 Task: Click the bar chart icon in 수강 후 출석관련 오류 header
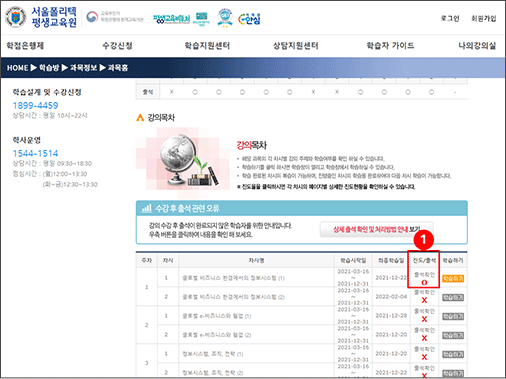click(x=147, y=208)
